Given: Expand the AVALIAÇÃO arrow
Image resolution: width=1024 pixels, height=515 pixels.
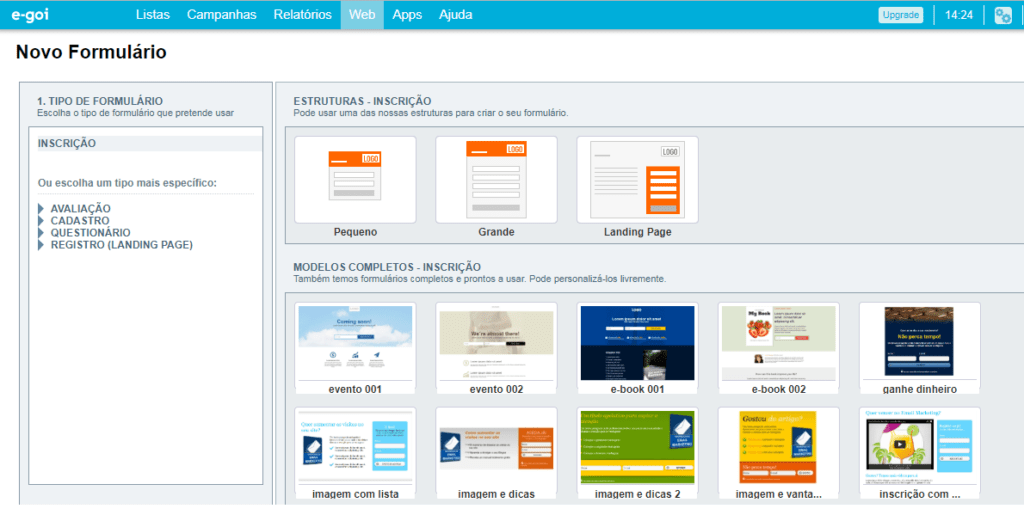Looking at the screenshot, I should (x=41, y=209).
